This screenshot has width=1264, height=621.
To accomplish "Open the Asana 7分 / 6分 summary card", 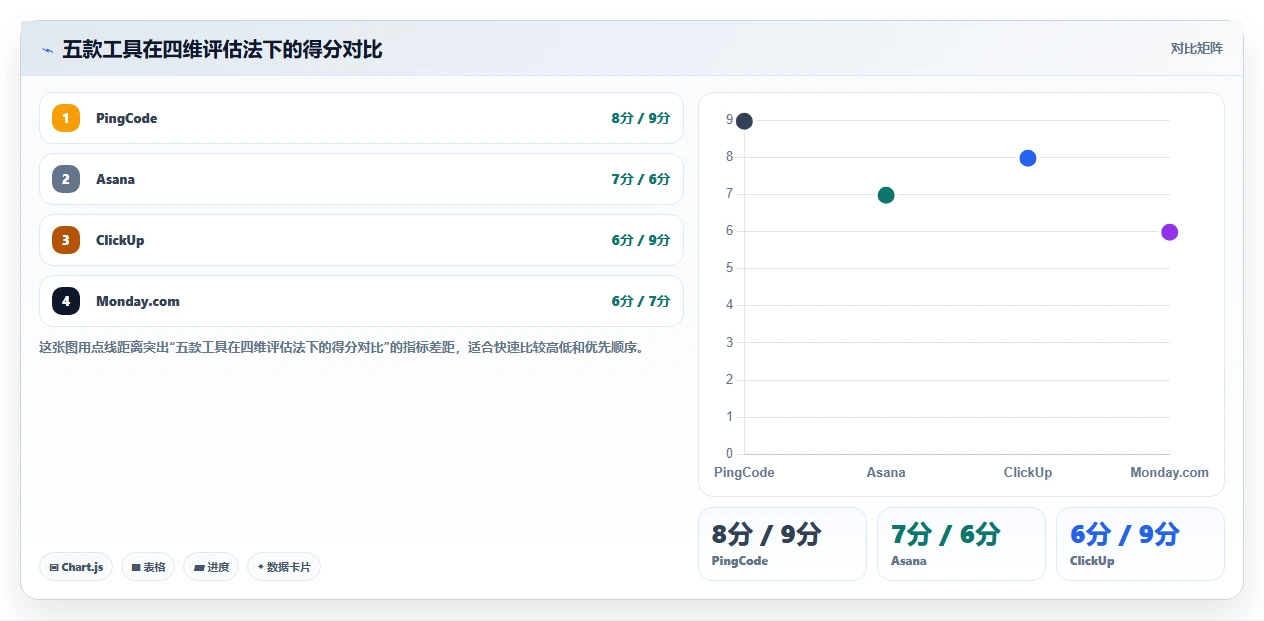I will click(961, 544).
